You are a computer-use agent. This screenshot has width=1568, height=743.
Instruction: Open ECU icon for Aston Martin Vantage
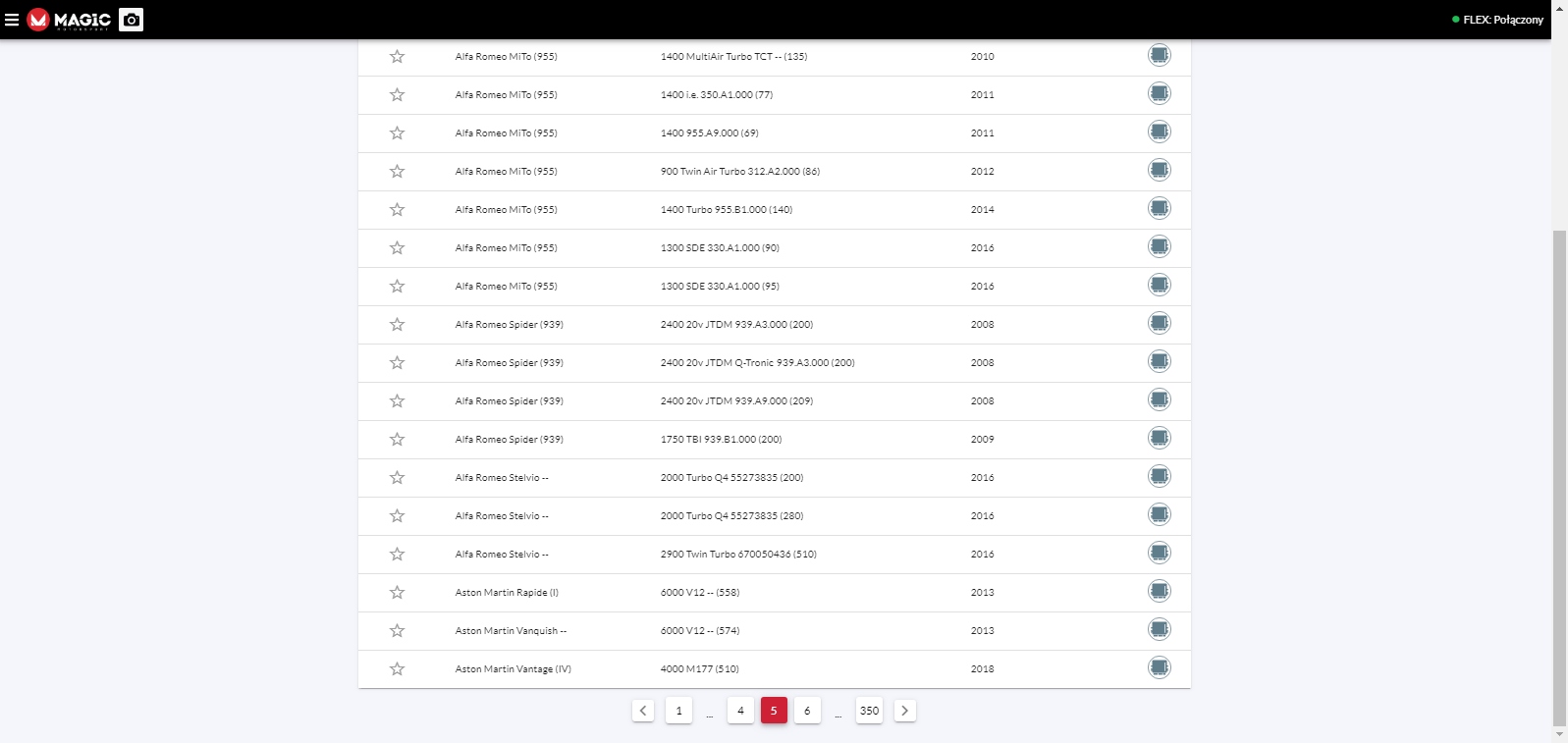pos(1160,667)
